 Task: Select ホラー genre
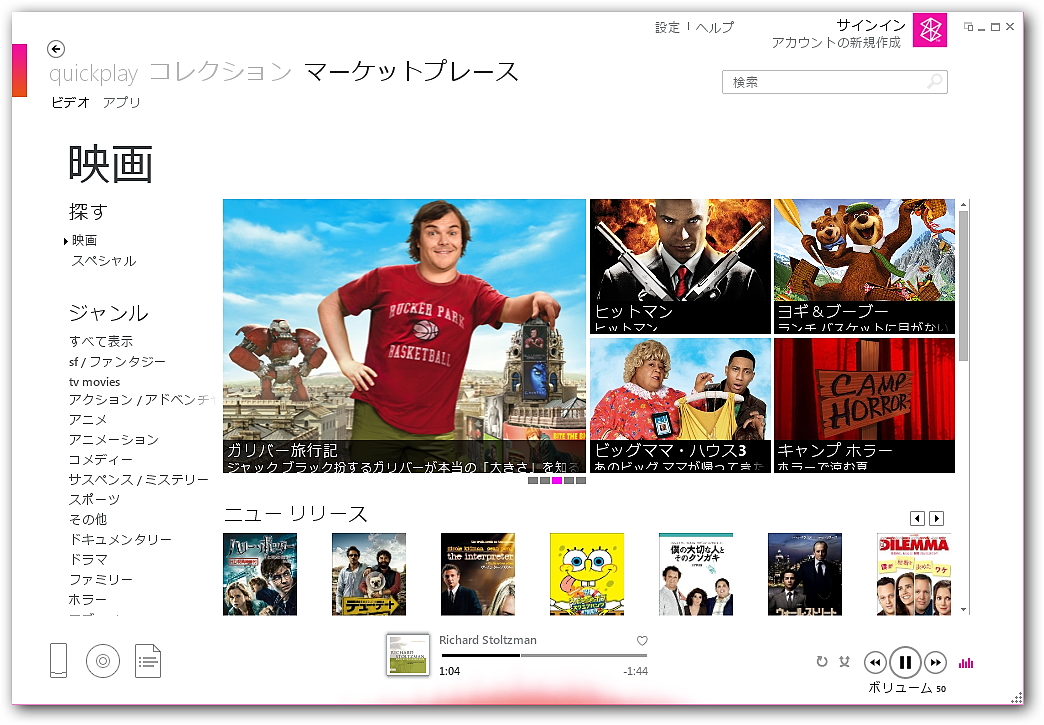click(x=88, y=599)
